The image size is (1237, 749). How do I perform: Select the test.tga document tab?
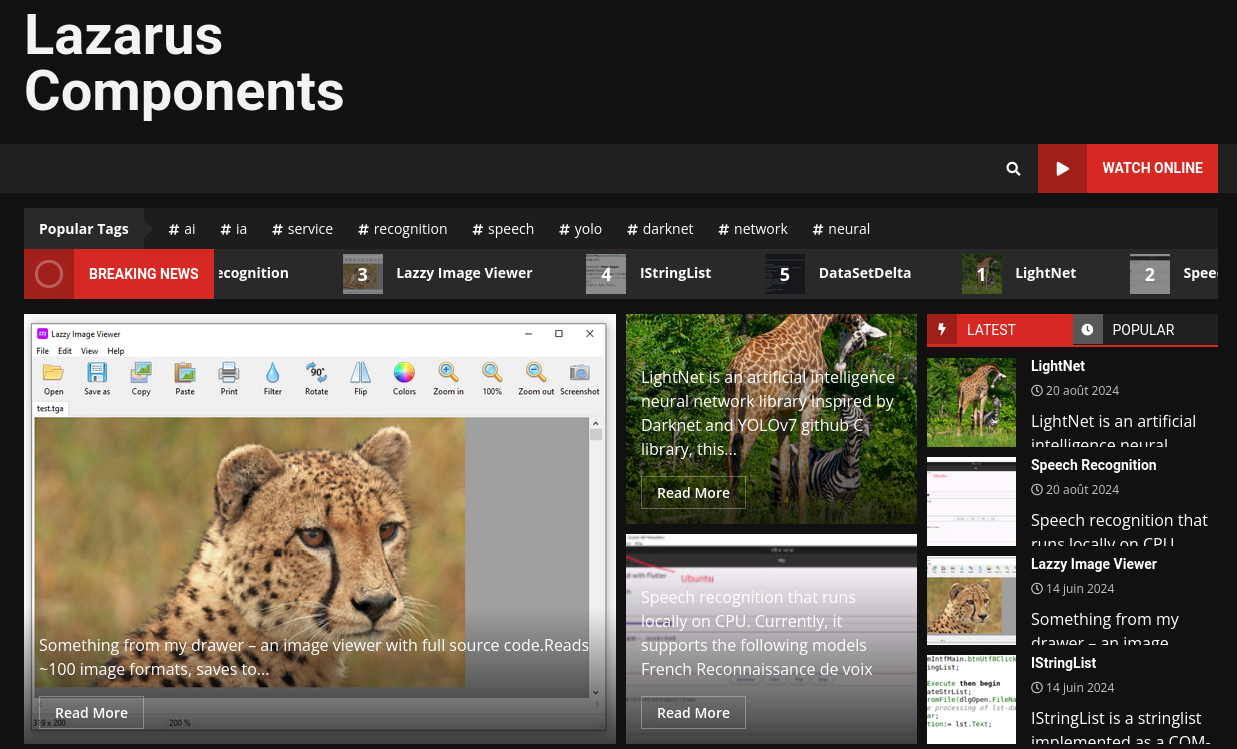pyautogui.click(x=52, y=407)
